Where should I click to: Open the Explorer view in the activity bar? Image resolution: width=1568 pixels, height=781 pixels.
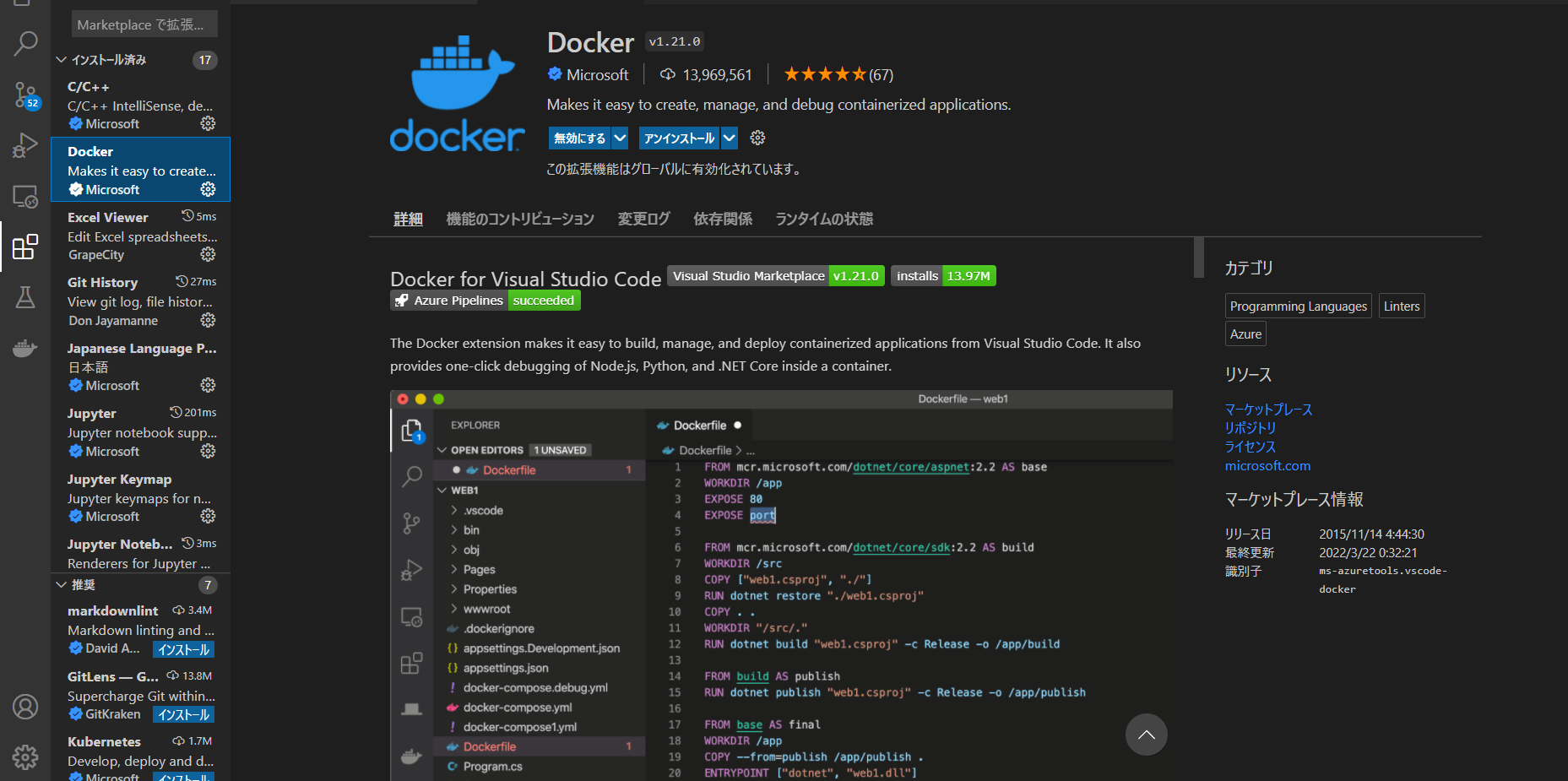pyautogui.click(x=25, y=4)
